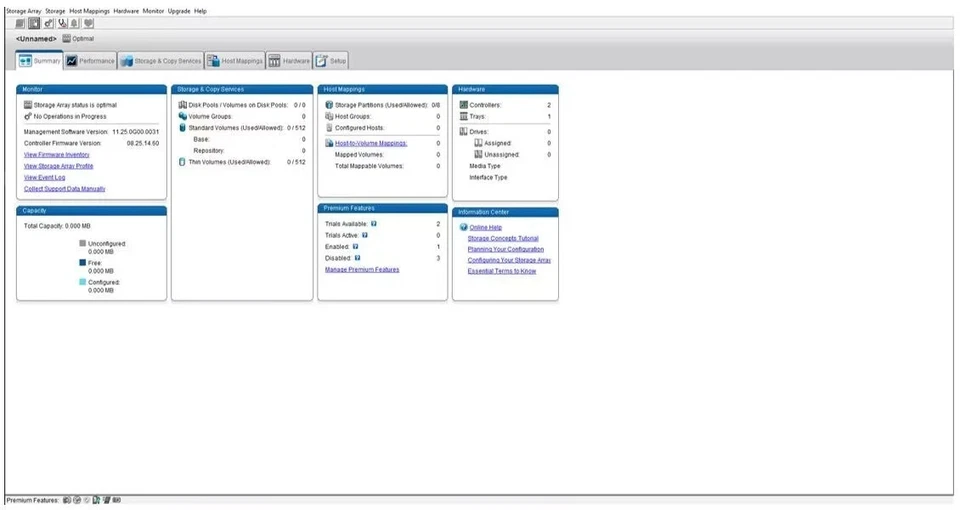Screen dimensions: 960x510
Task: Click the first gray toolbar icon below Storage Array menu
Action: click(x=20, y=23)
